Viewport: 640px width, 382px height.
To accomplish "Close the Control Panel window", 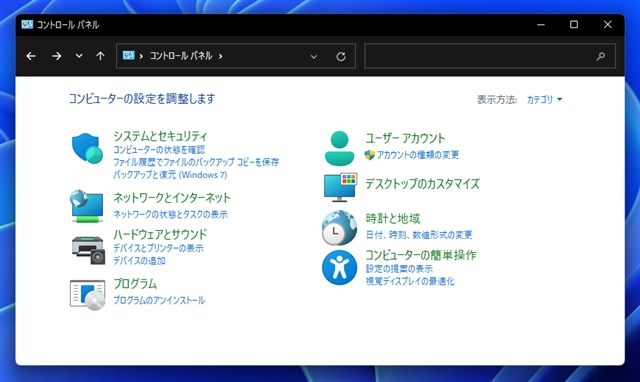I will (x=608, y=24).
